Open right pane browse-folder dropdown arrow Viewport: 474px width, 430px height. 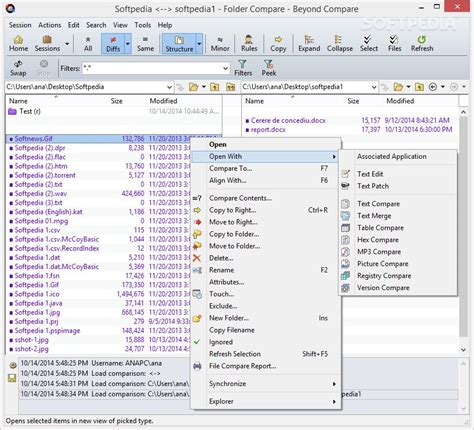[408, 87]
